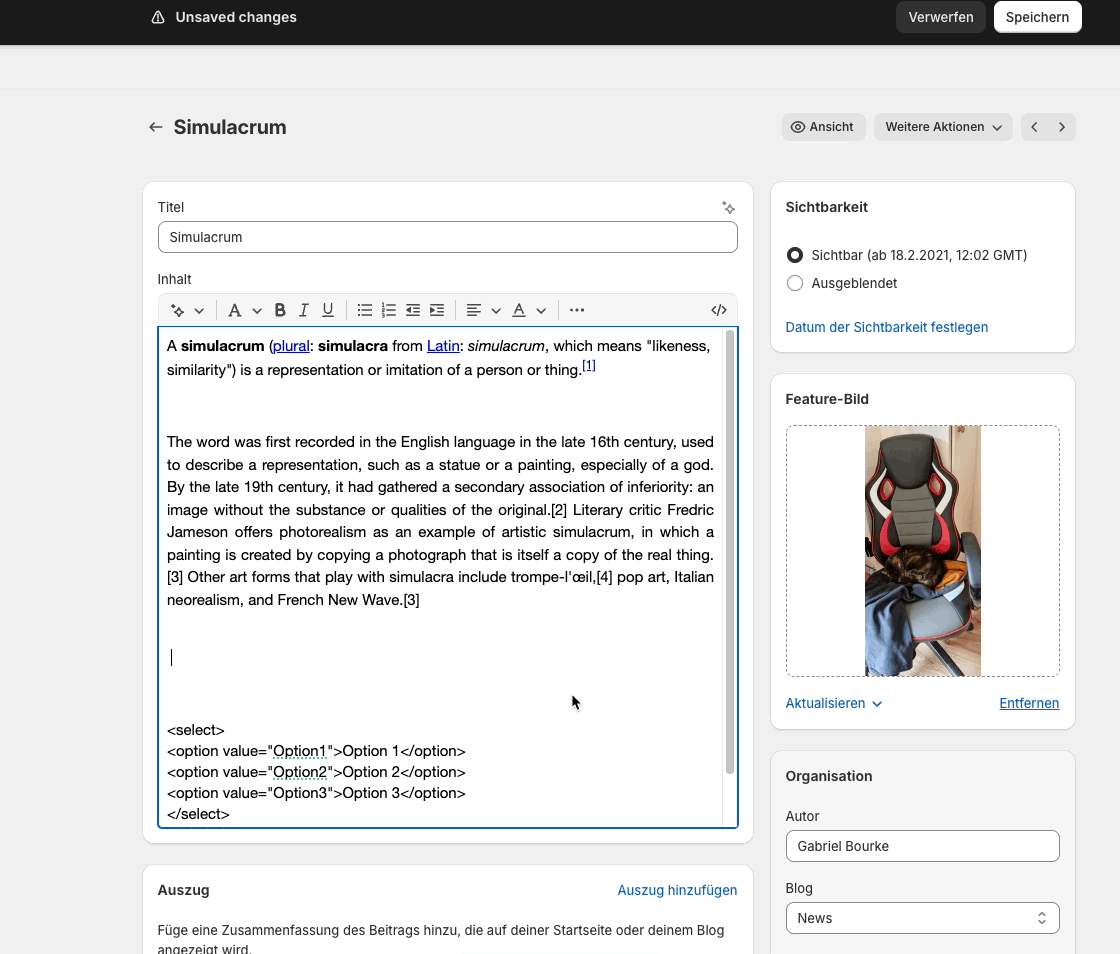Click Speichern to save changes
This screenshot has width=1120, height=954.
[x=1037, y=17]
